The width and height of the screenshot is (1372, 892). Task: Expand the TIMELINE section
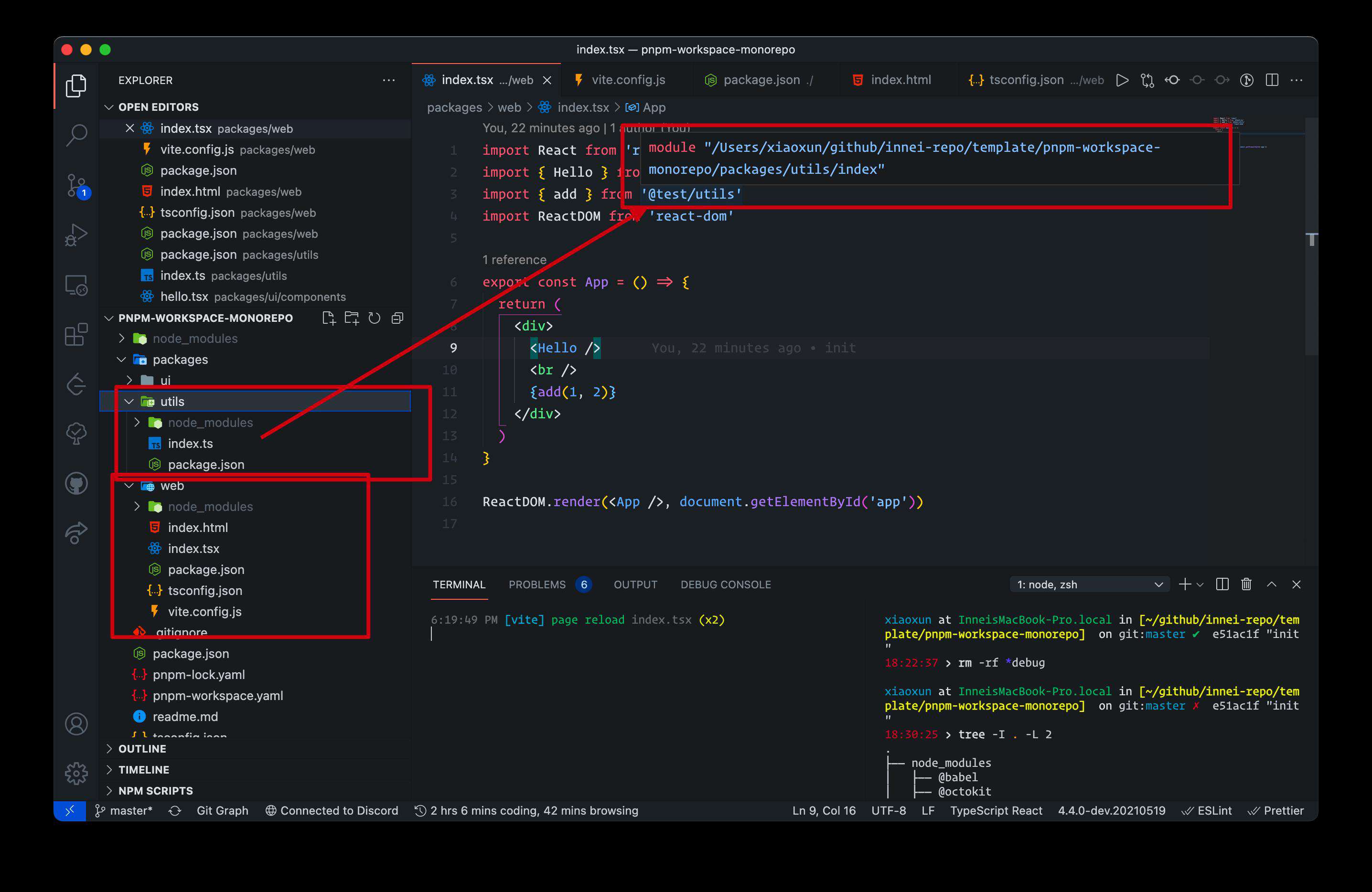[256, 770]
